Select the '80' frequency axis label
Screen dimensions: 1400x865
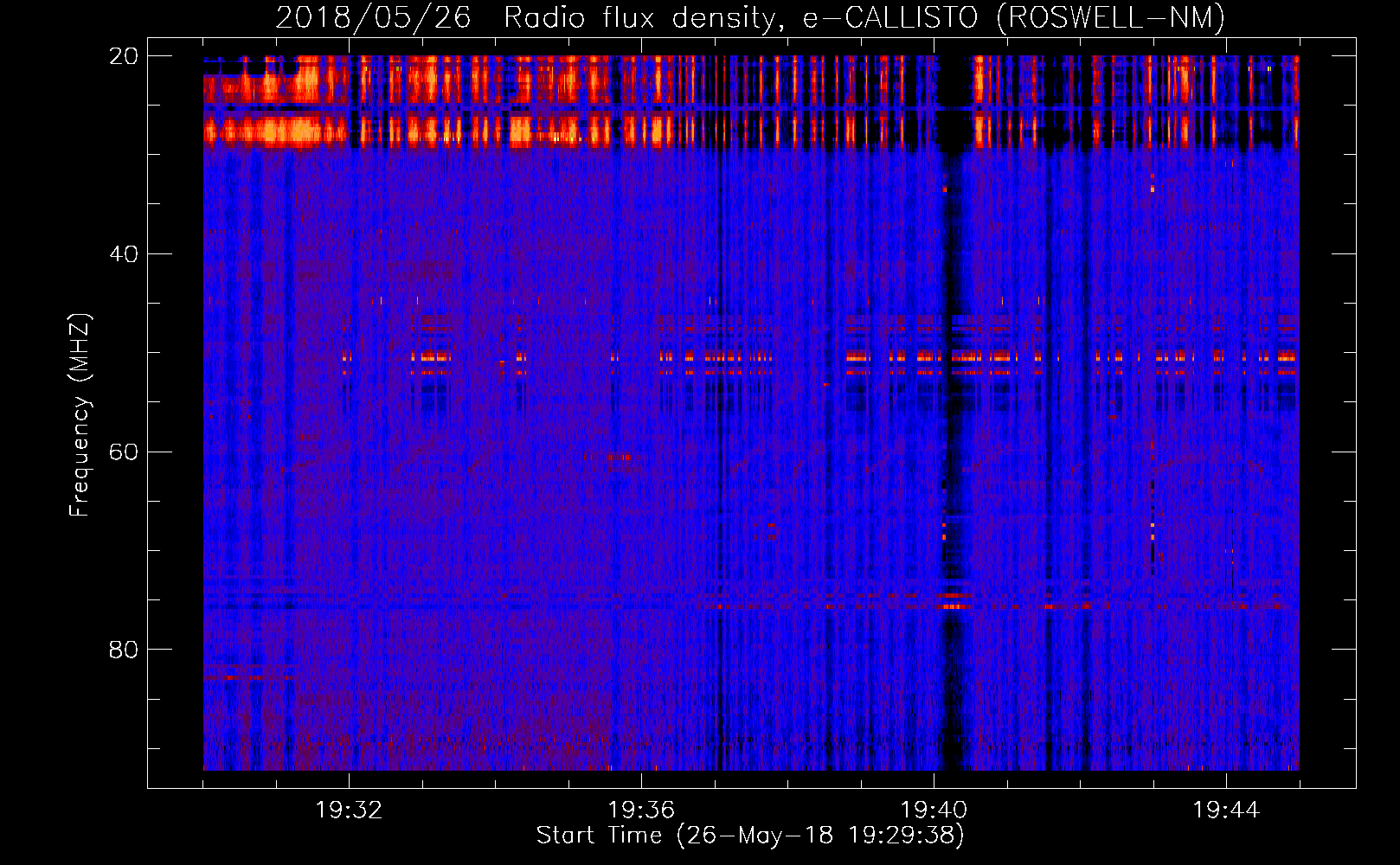[x=124, y=649]
